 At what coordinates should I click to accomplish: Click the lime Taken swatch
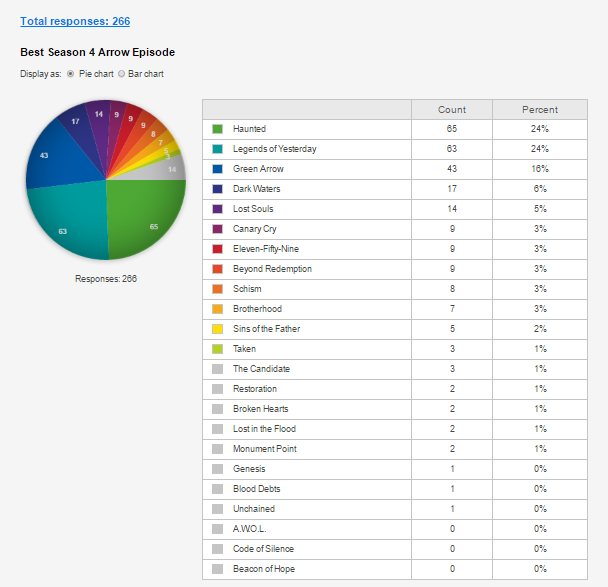point(218,349)
